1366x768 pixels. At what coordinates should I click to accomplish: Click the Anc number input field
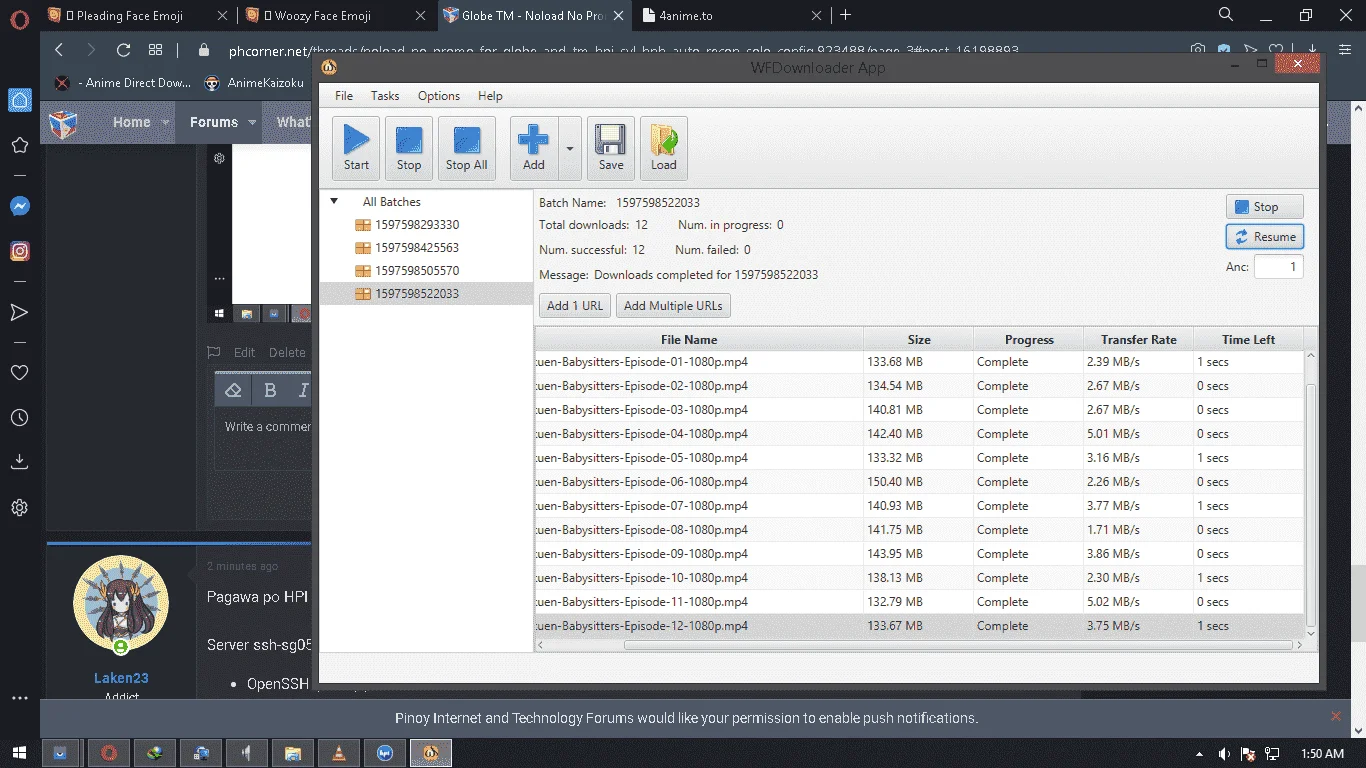[1278, 267]
